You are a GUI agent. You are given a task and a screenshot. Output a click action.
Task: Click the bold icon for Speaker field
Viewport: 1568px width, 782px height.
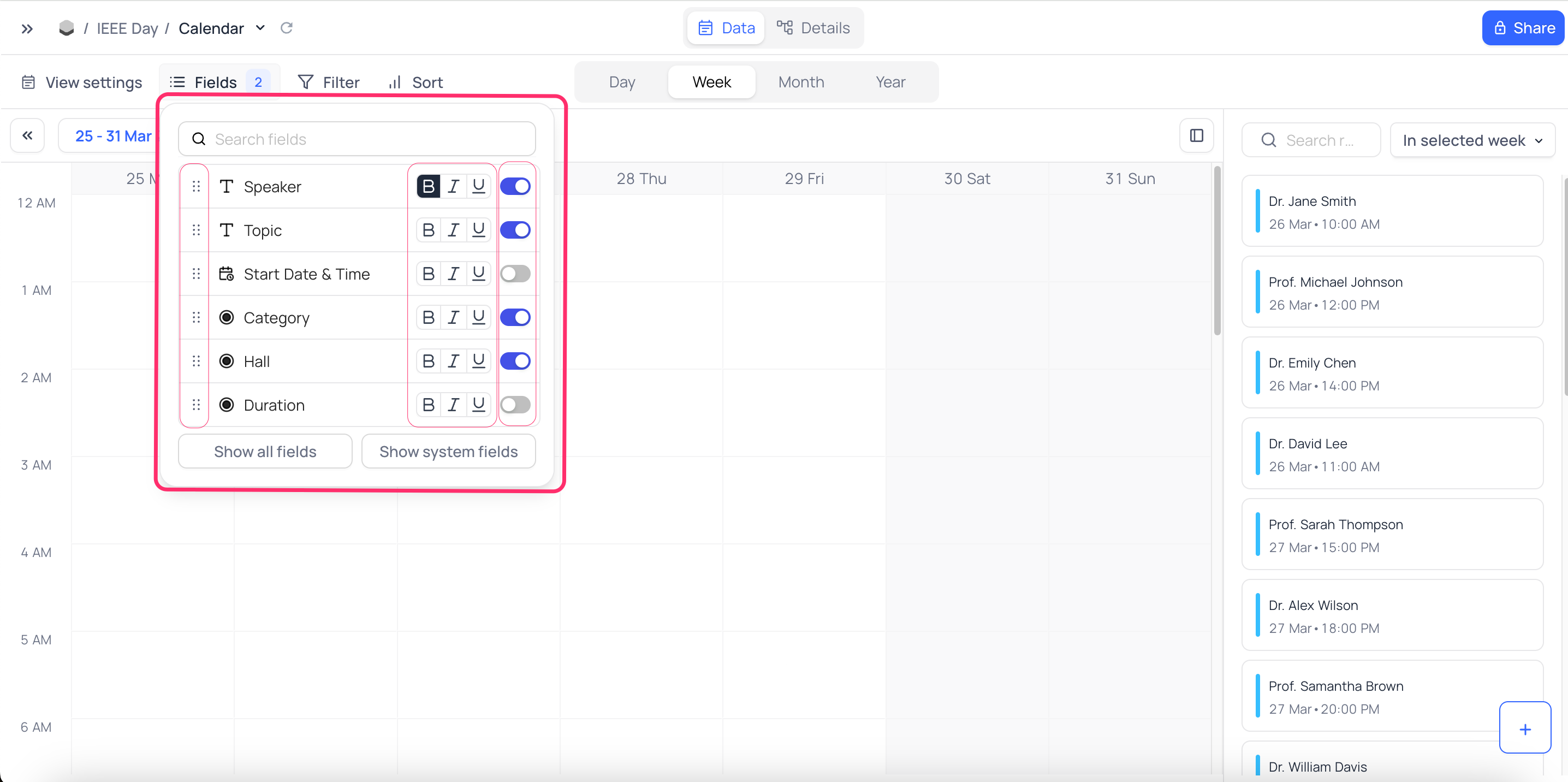pyautogui.click(x=428, y=186)
